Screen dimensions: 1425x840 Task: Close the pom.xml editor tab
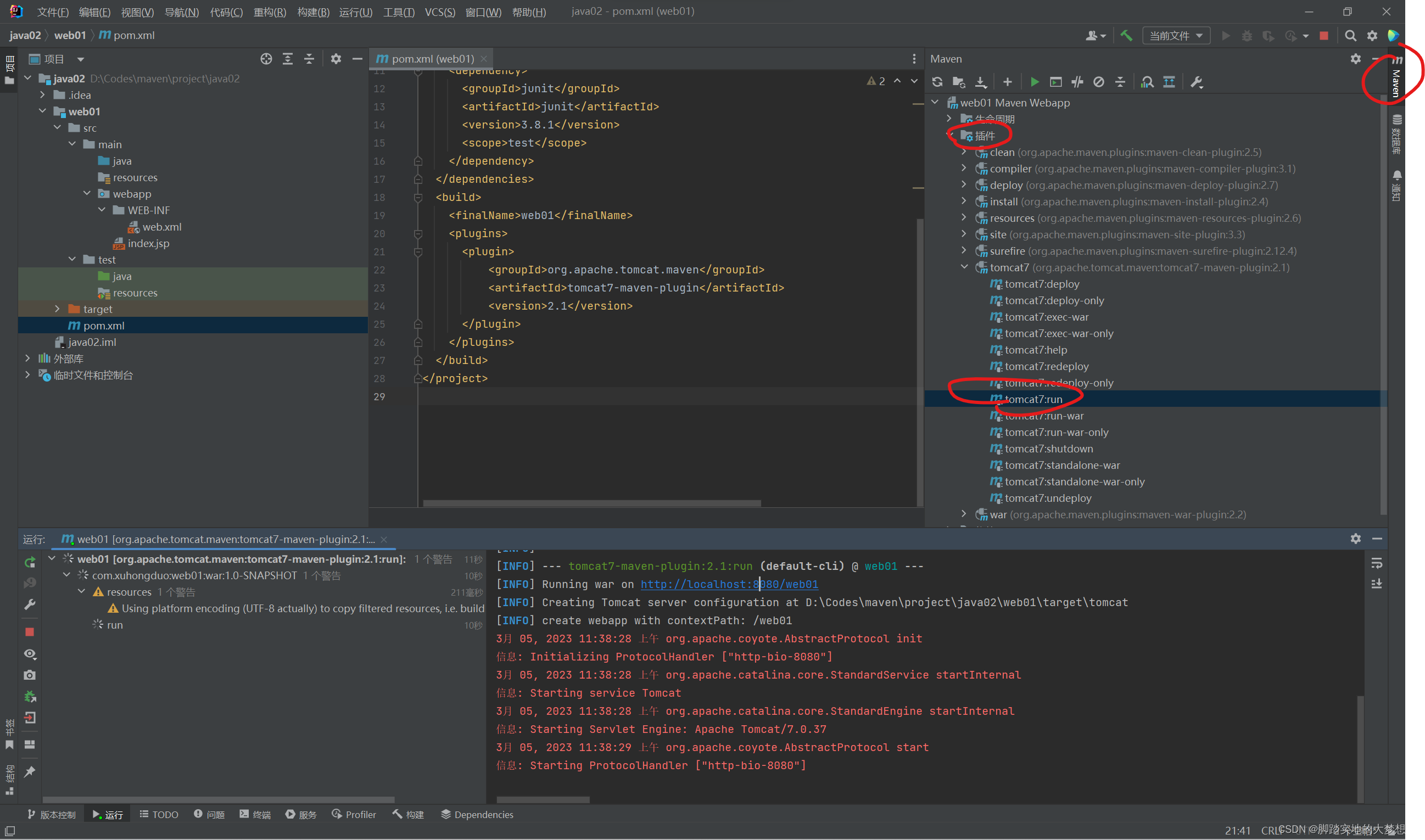click(483, 59)
